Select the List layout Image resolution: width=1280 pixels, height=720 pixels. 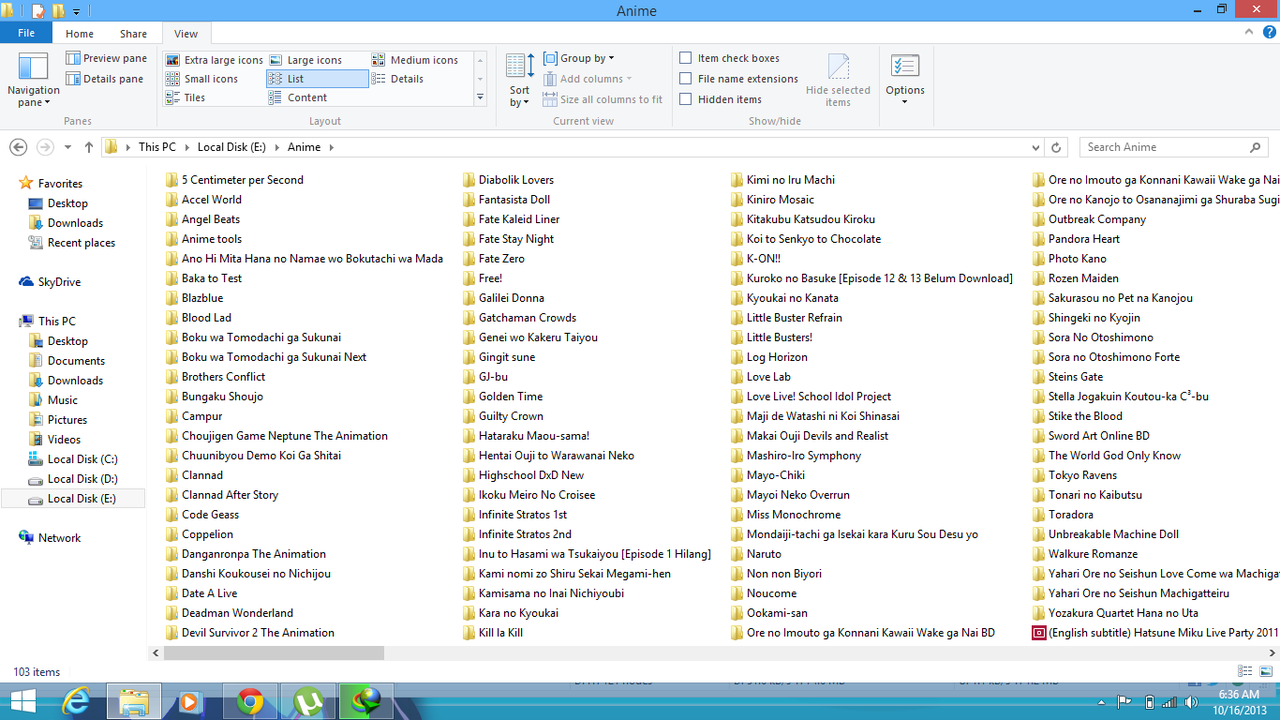point(317,79)
